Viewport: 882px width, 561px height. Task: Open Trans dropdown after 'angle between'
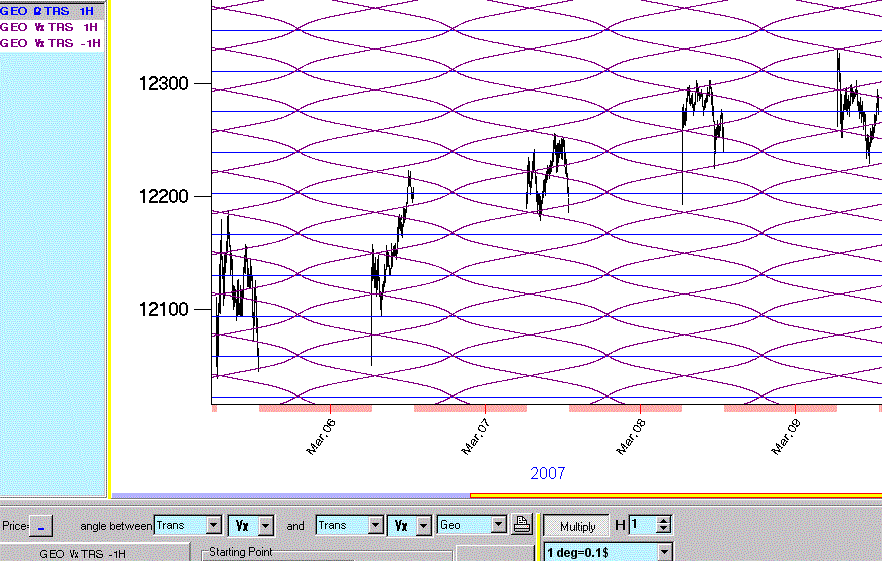point(187,525)
